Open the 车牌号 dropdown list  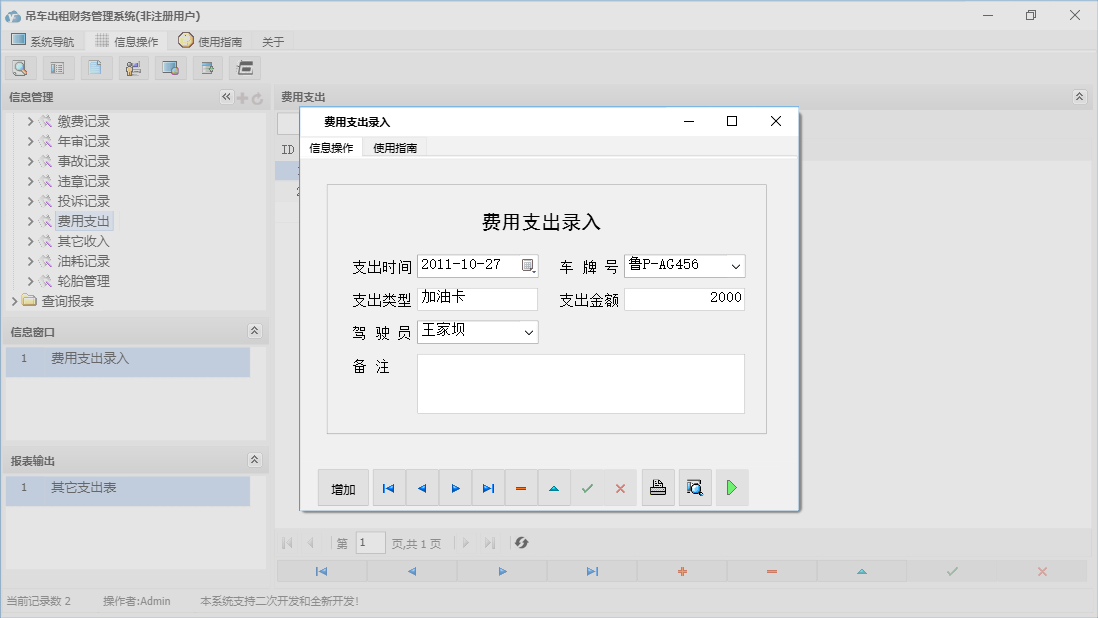click(x=736, y=266)
